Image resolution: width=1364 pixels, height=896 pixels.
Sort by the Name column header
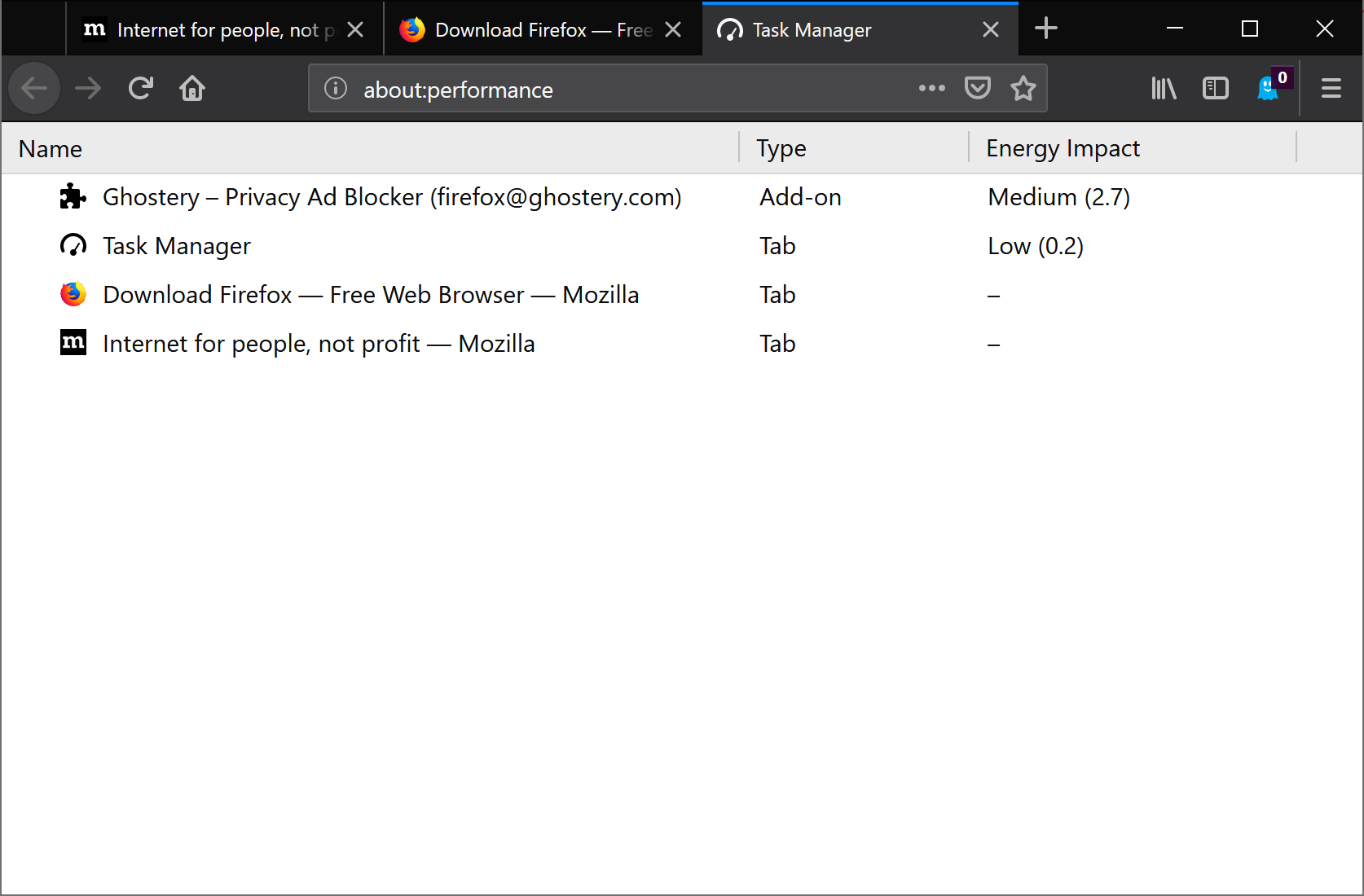click(x=370, y=148)
